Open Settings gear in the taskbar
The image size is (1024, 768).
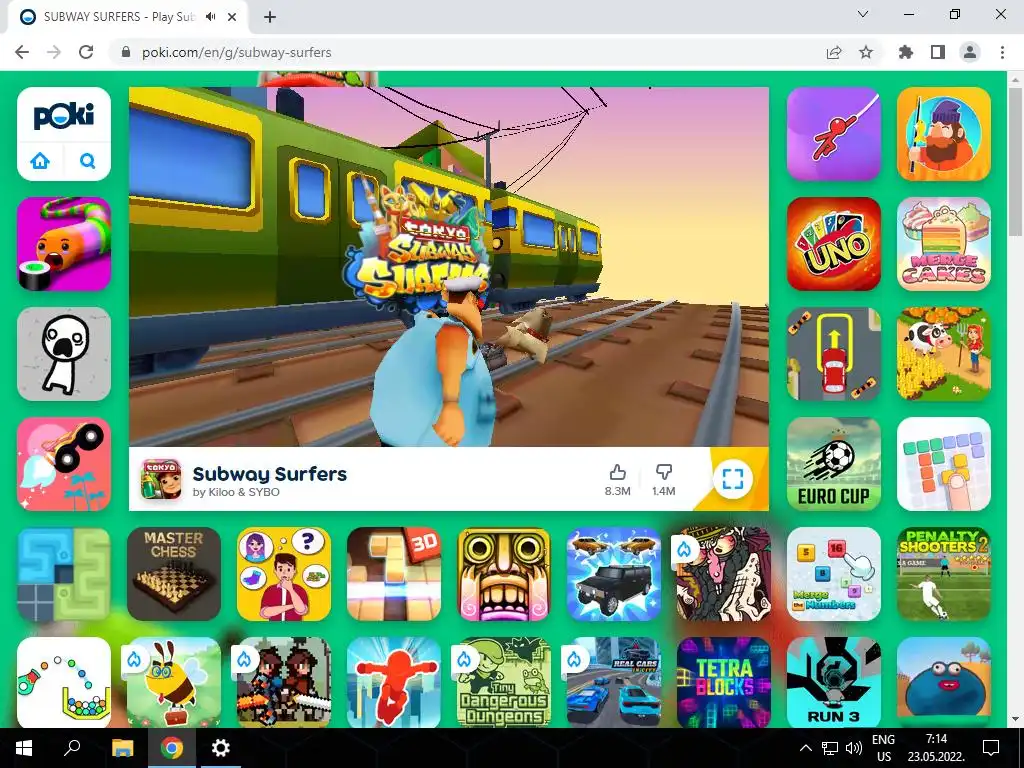pyautogui.click(x=221, y=748)
